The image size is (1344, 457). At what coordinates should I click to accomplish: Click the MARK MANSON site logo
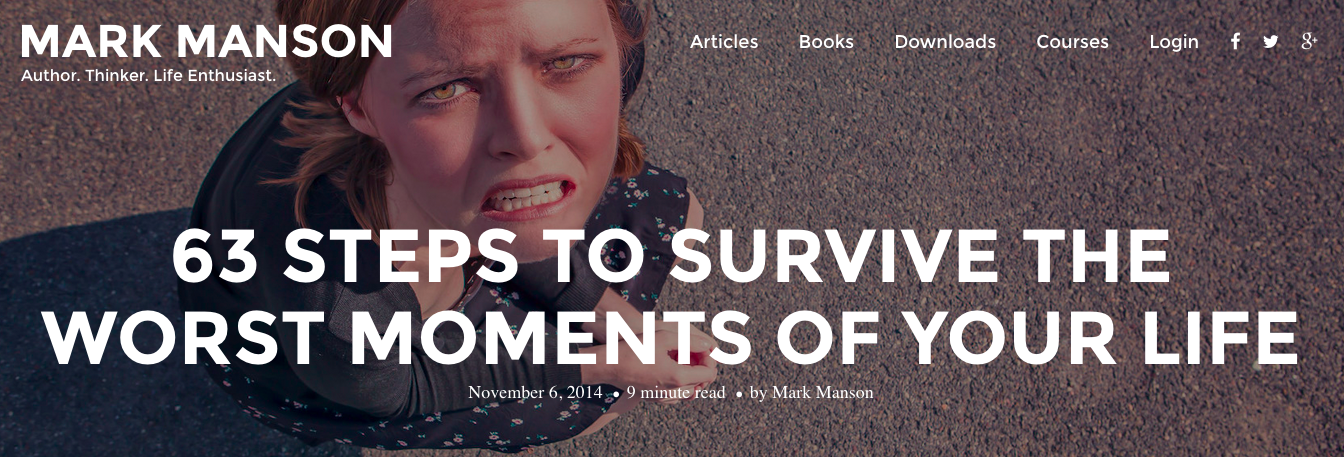point(206,41)
